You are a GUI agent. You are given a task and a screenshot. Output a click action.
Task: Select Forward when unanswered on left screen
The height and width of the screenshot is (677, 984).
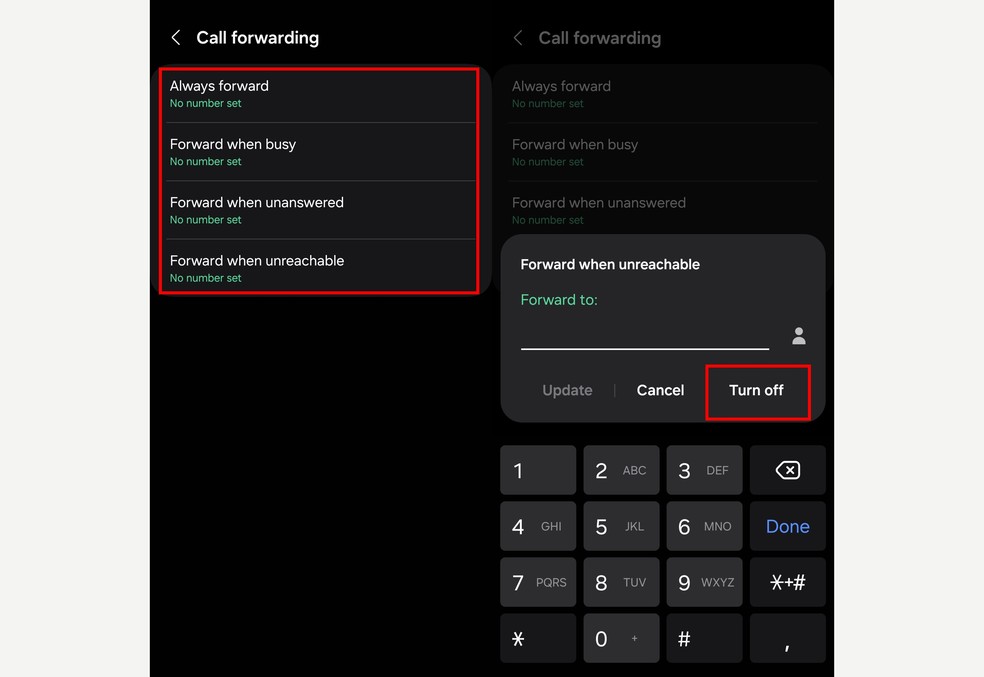click(319, 210)
